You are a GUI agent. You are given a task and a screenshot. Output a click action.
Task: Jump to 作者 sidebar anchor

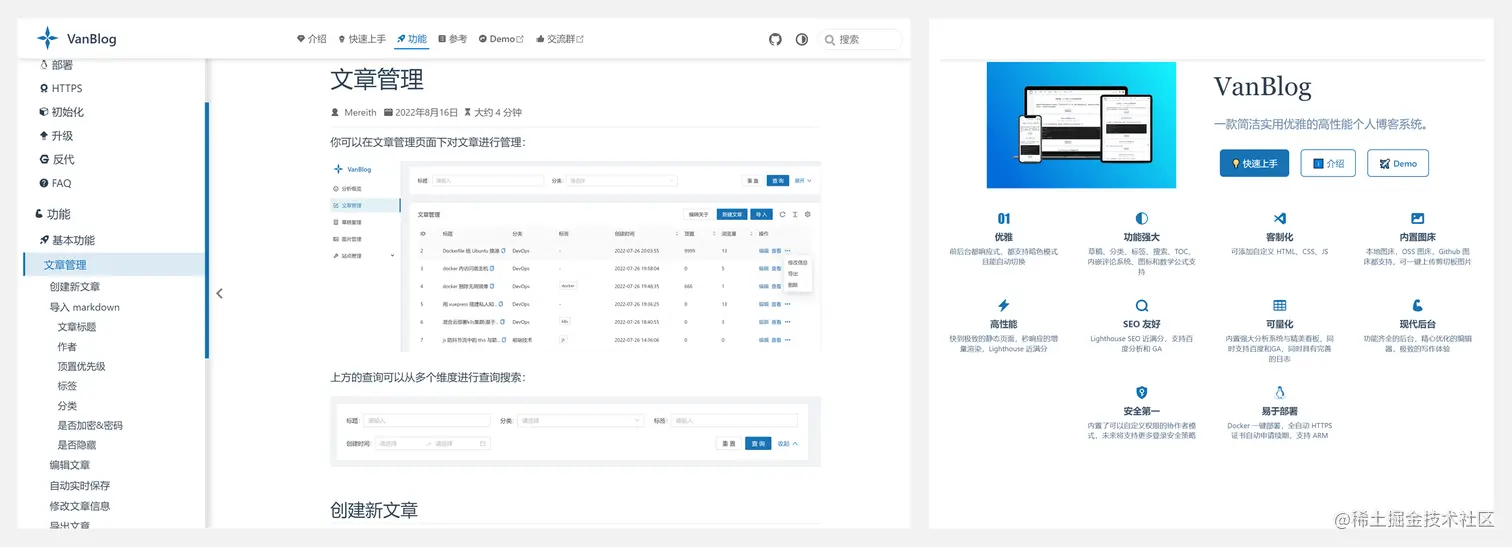(x=67, y=346)
